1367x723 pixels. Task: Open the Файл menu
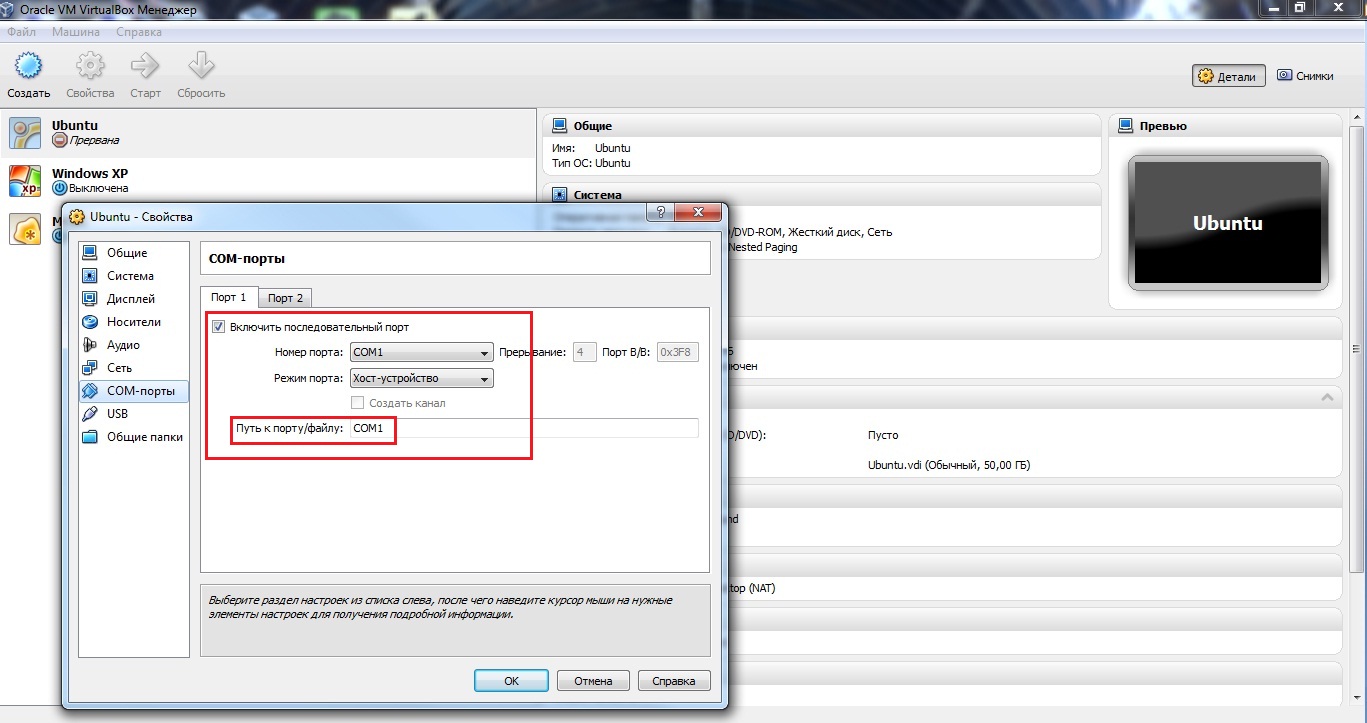click(21, 32)
